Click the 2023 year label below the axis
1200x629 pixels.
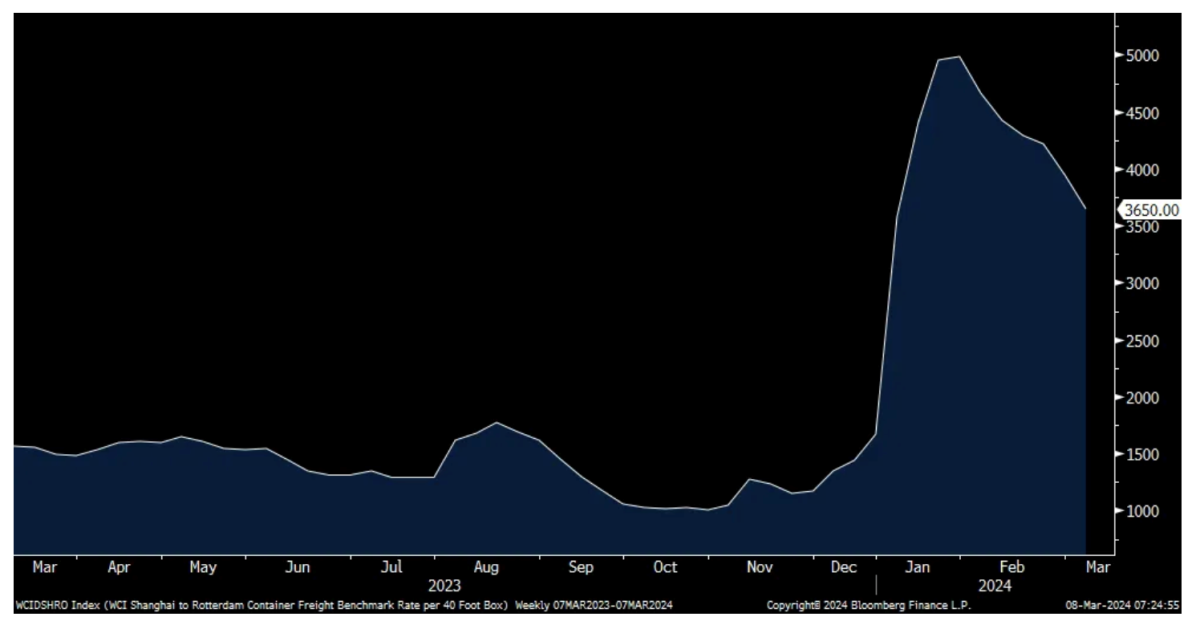[444, 586]
